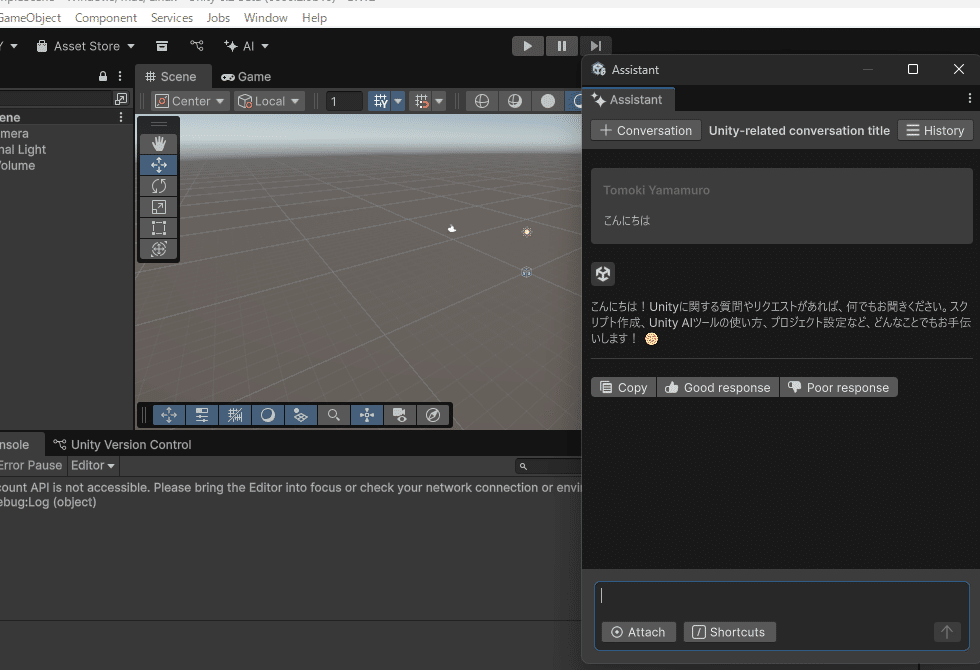Screen dimensions: 980x670
Task: Open the Window menu
Action: (265, 17)
